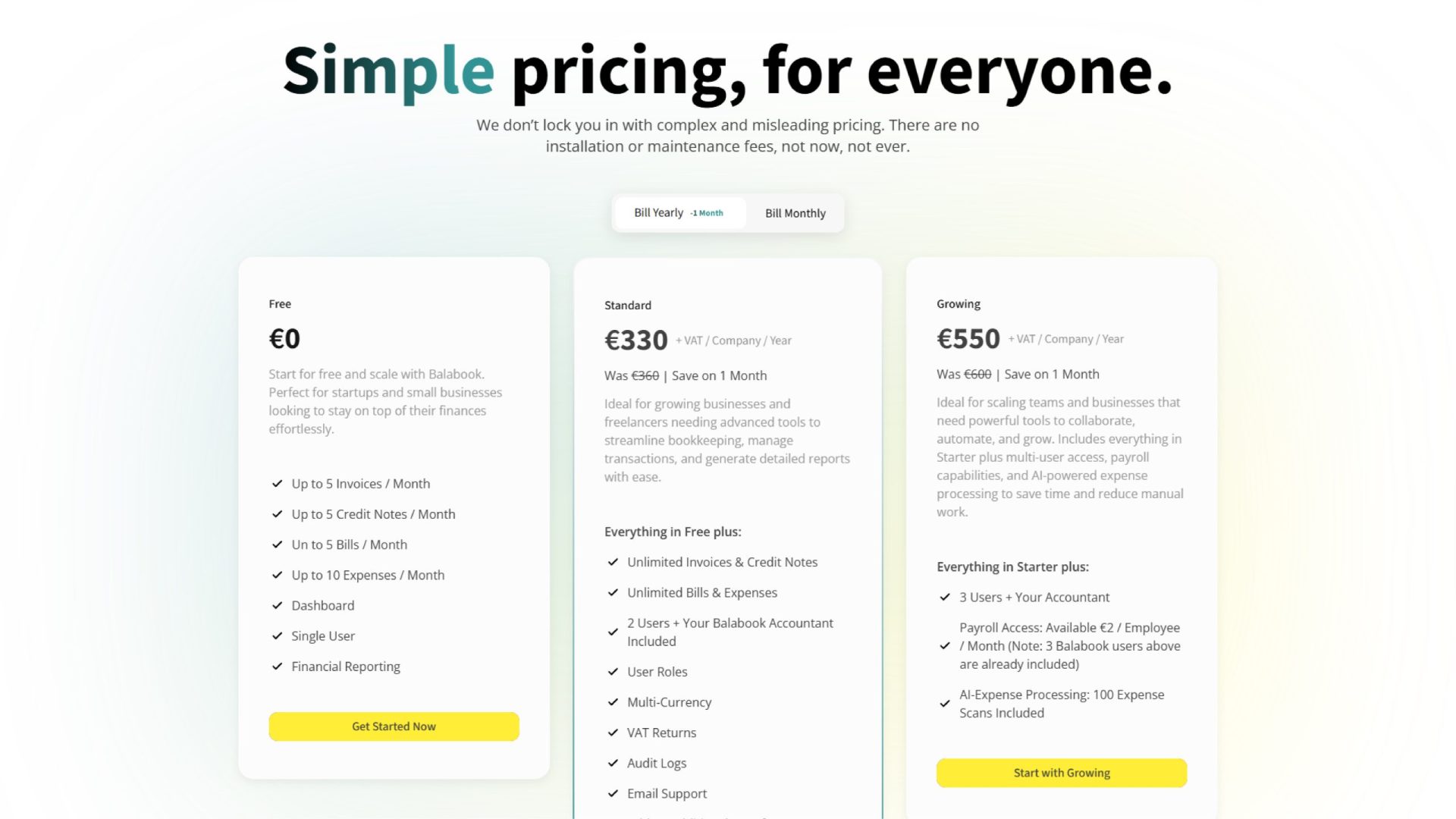Click checkmark beside 3 Users + Your Accountant
This screenshot has height=819, width=1456.
pos(945,598)
